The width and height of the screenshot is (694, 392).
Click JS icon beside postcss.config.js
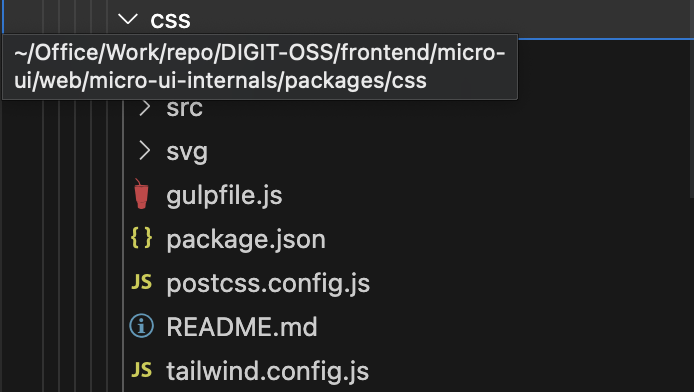tap(142, 282)
